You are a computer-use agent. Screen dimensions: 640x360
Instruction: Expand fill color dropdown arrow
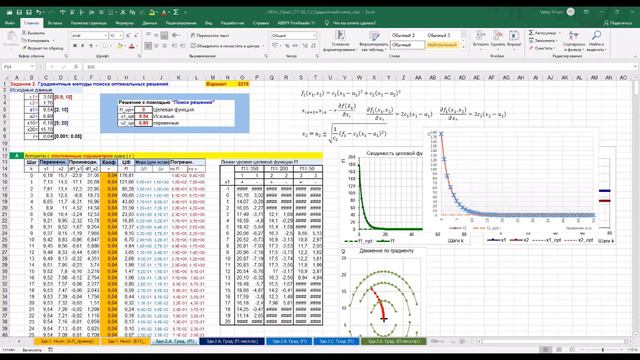point(125,46)
